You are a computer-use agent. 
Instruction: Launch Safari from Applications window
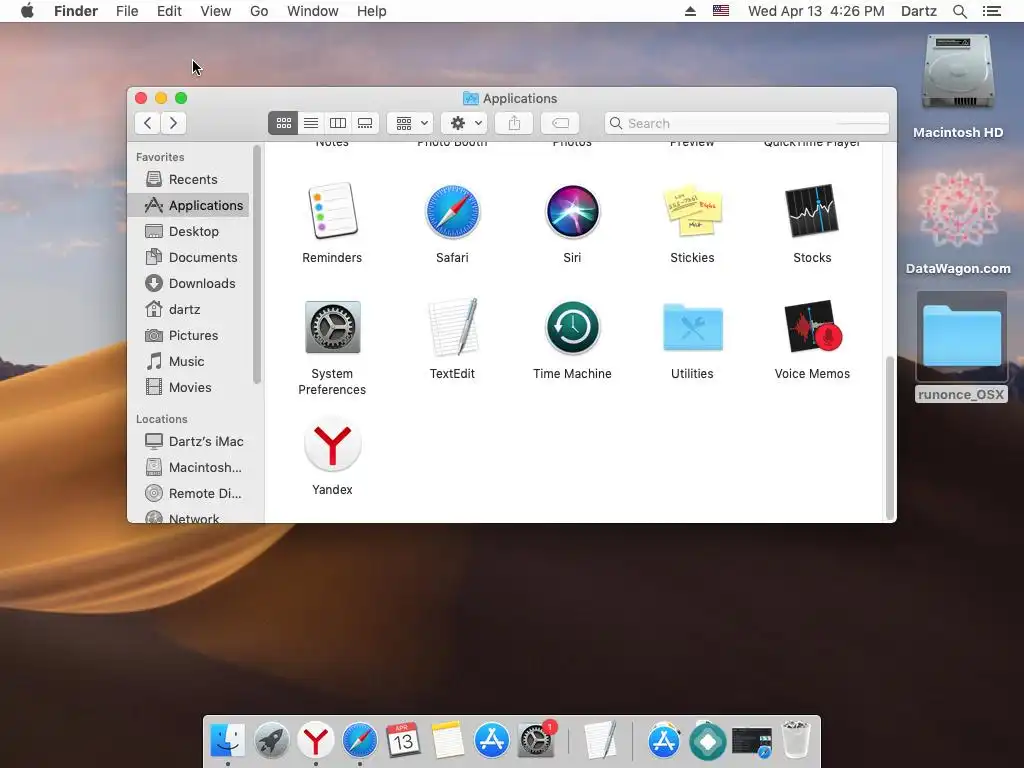coord(452,211)
